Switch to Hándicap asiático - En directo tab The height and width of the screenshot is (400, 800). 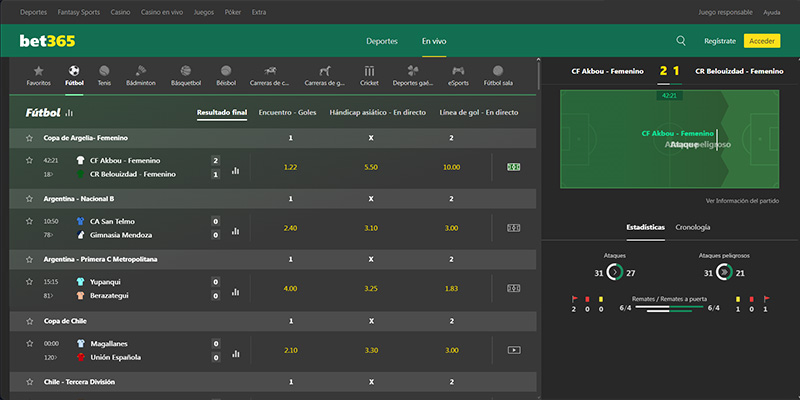378,112
